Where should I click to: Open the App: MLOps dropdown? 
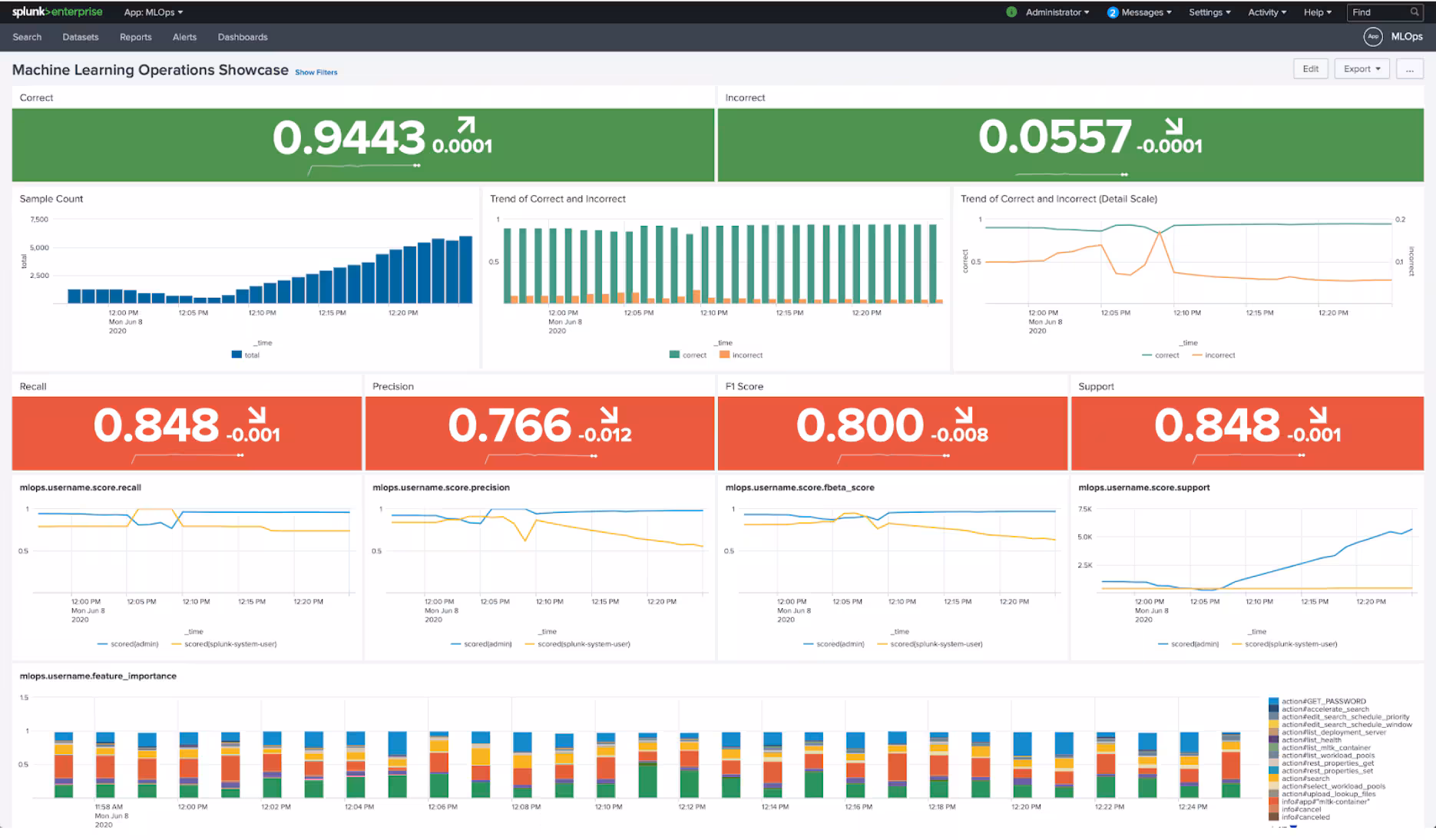point(154,12)
